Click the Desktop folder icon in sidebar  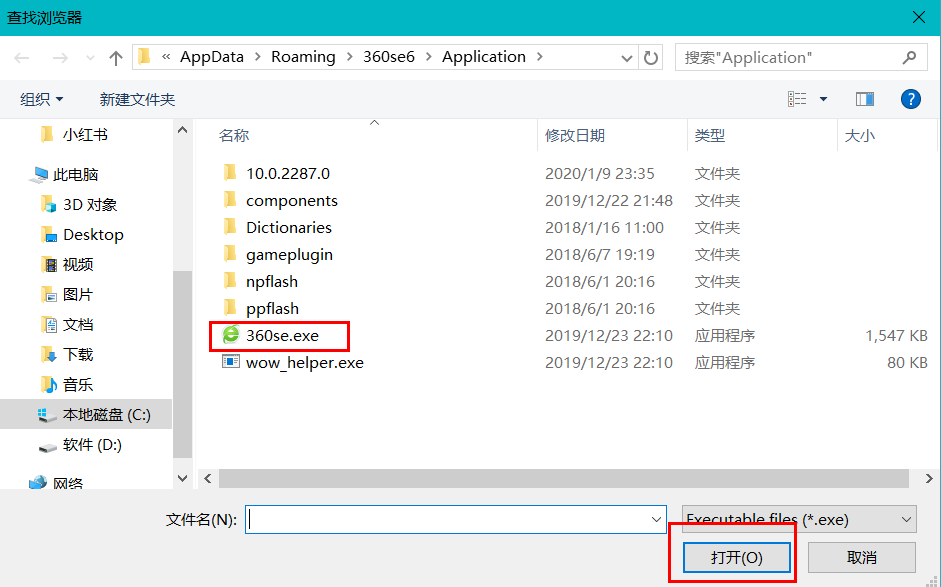(x=49, y=235)
